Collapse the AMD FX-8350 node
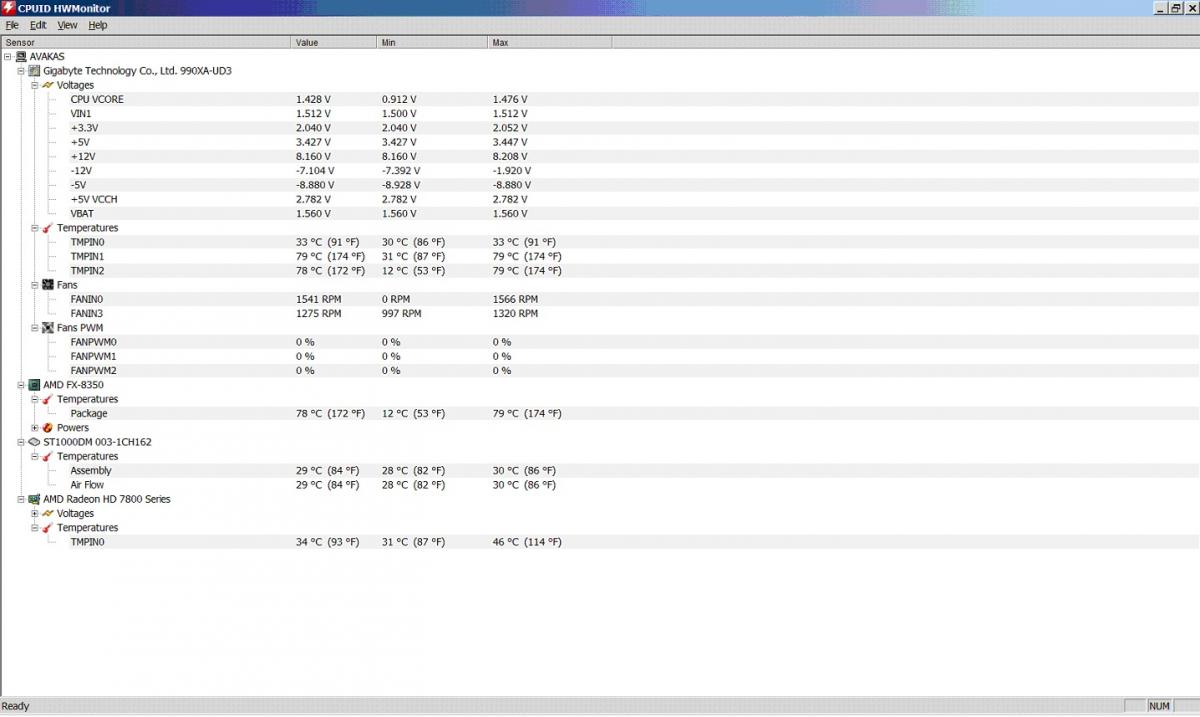 point(21,385)
